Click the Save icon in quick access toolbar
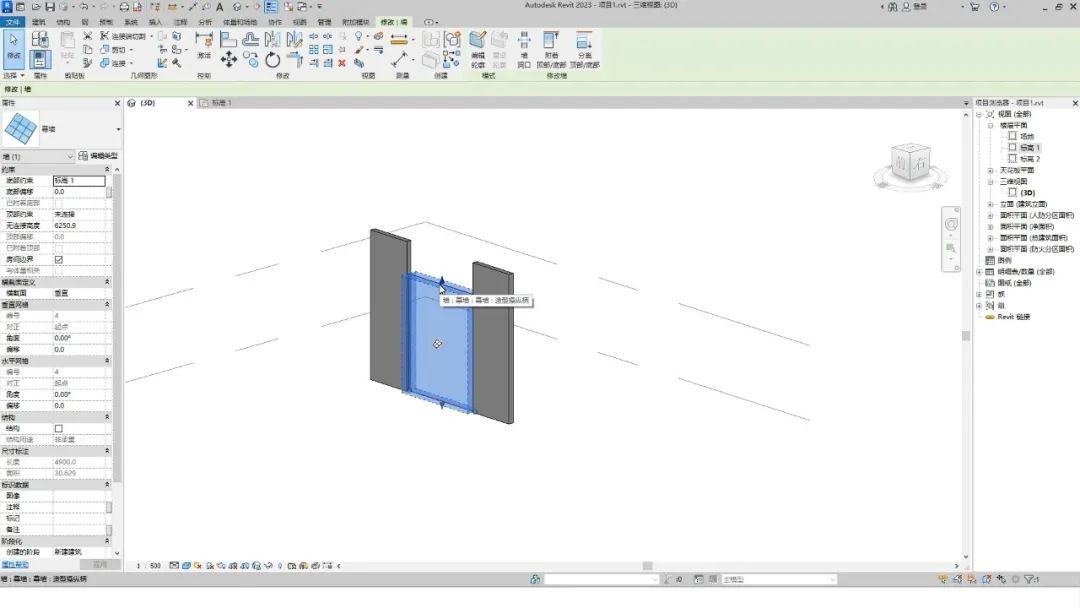Image resolution: width=1080 pixels, height=608 pixels. tap(50, 6)
